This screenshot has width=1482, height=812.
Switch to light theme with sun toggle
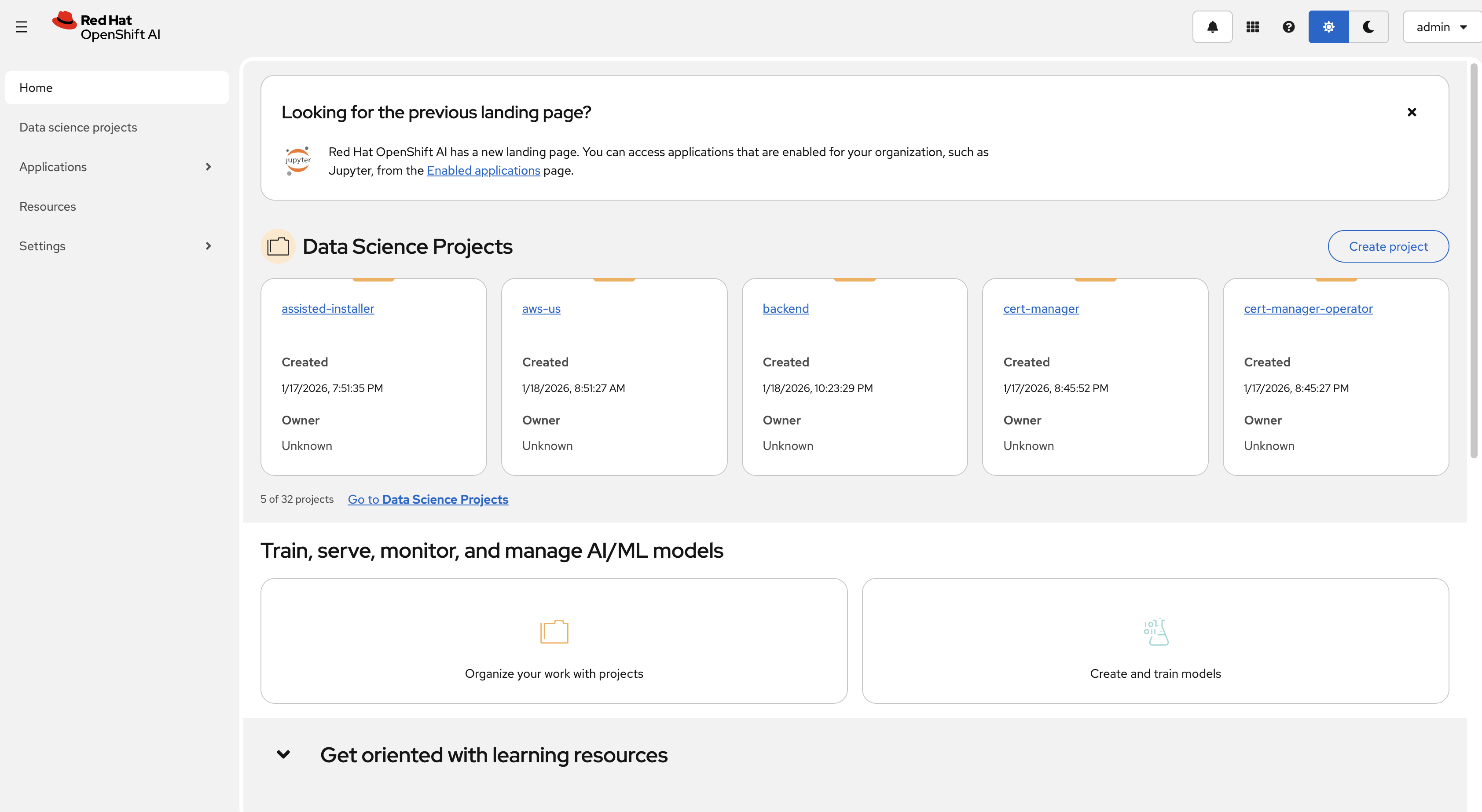point(1328,27)
